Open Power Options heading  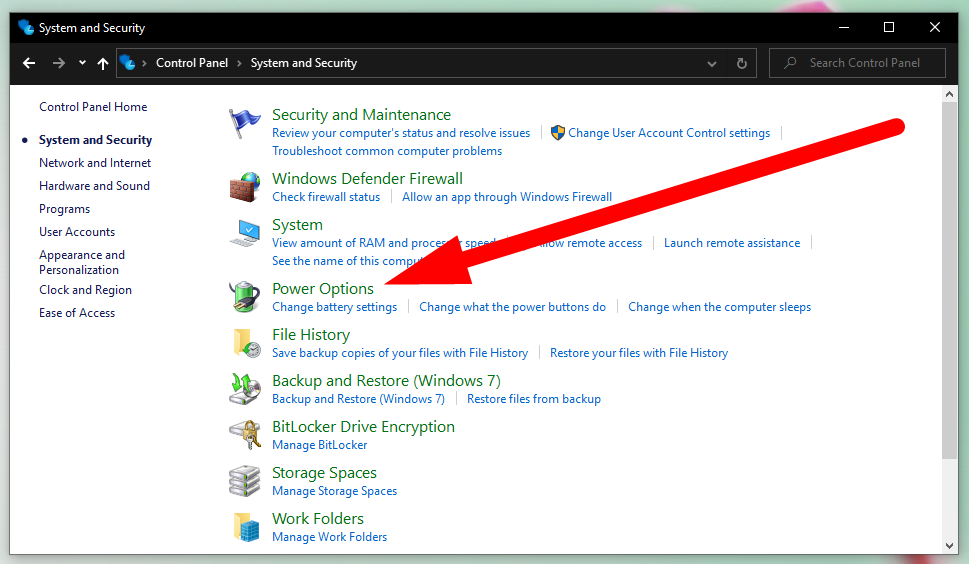[323, 288]
